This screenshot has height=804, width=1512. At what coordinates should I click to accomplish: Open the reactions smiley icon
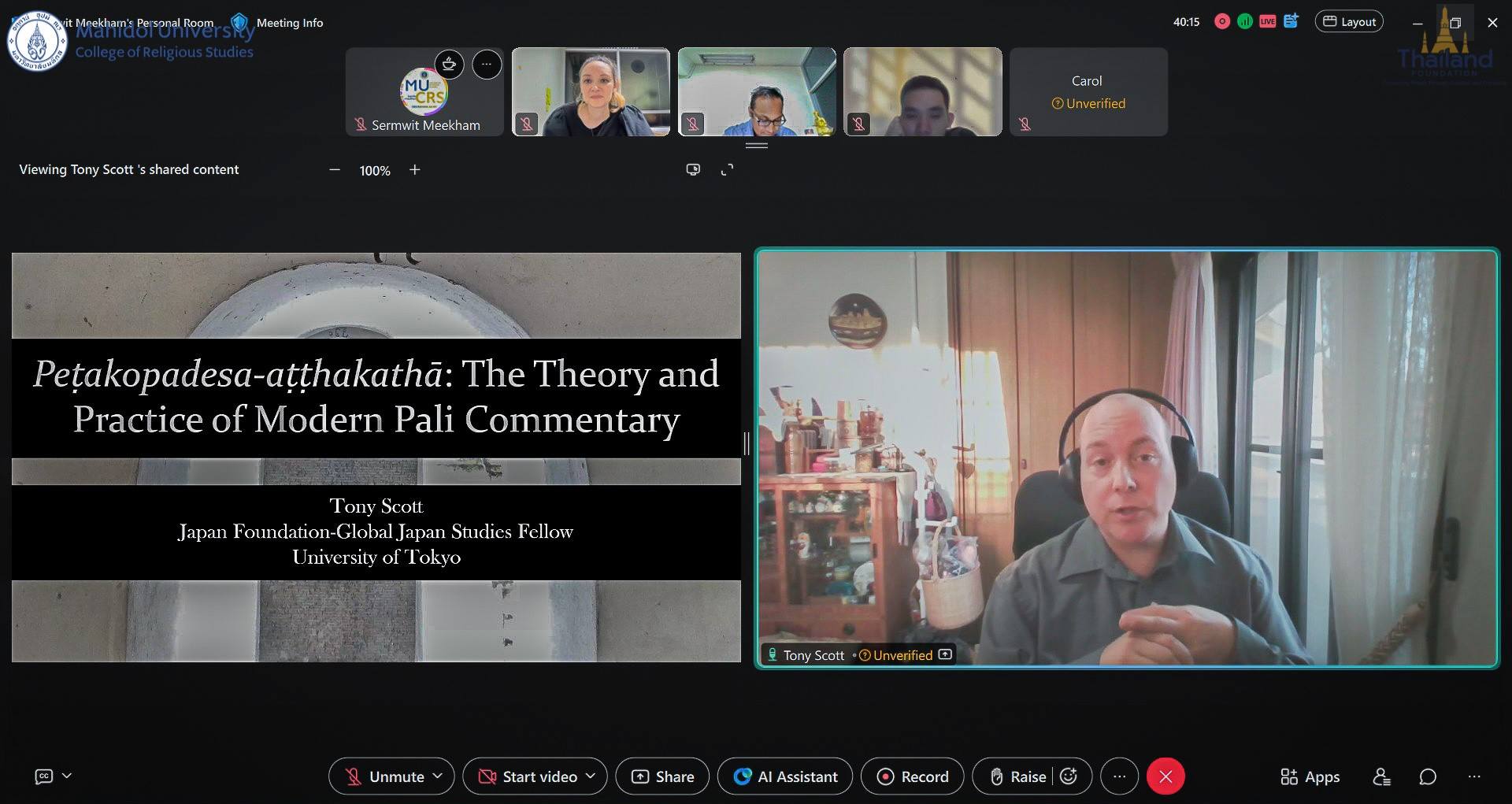click(1069, 776)
